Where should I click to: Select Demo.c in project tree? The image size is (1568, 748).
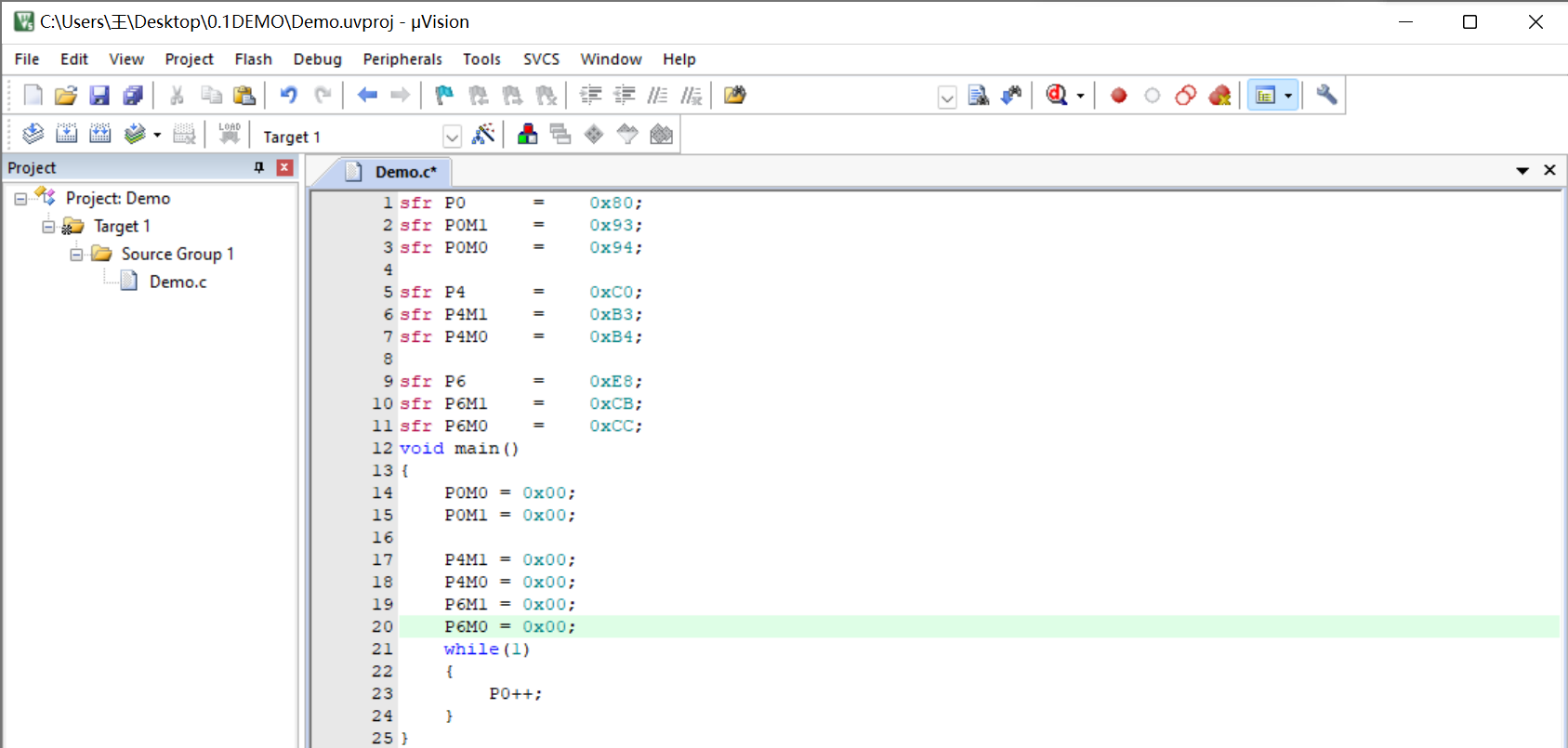click(x=178, y=282)
